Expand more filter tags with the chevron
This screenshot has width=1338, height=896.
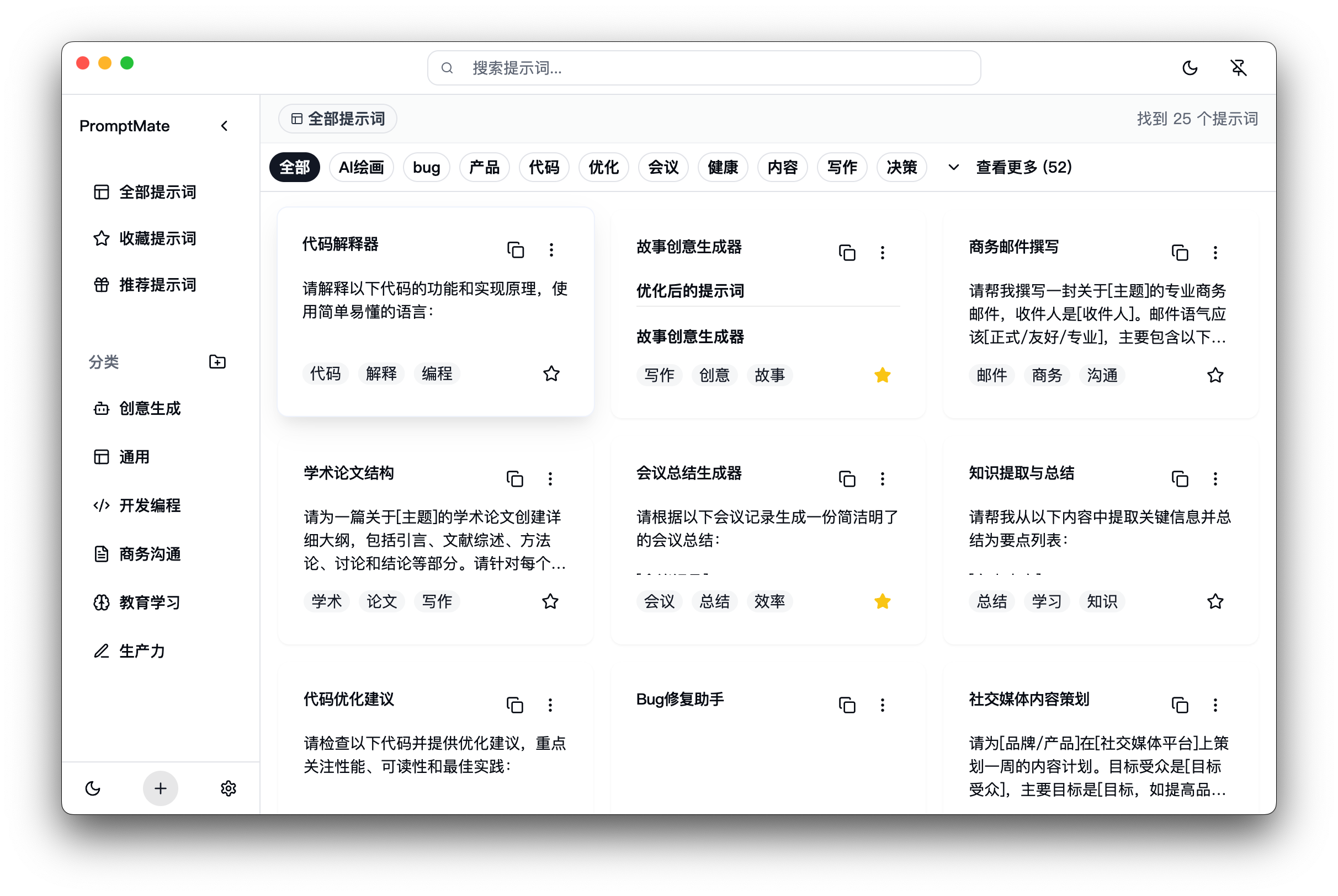952,167
